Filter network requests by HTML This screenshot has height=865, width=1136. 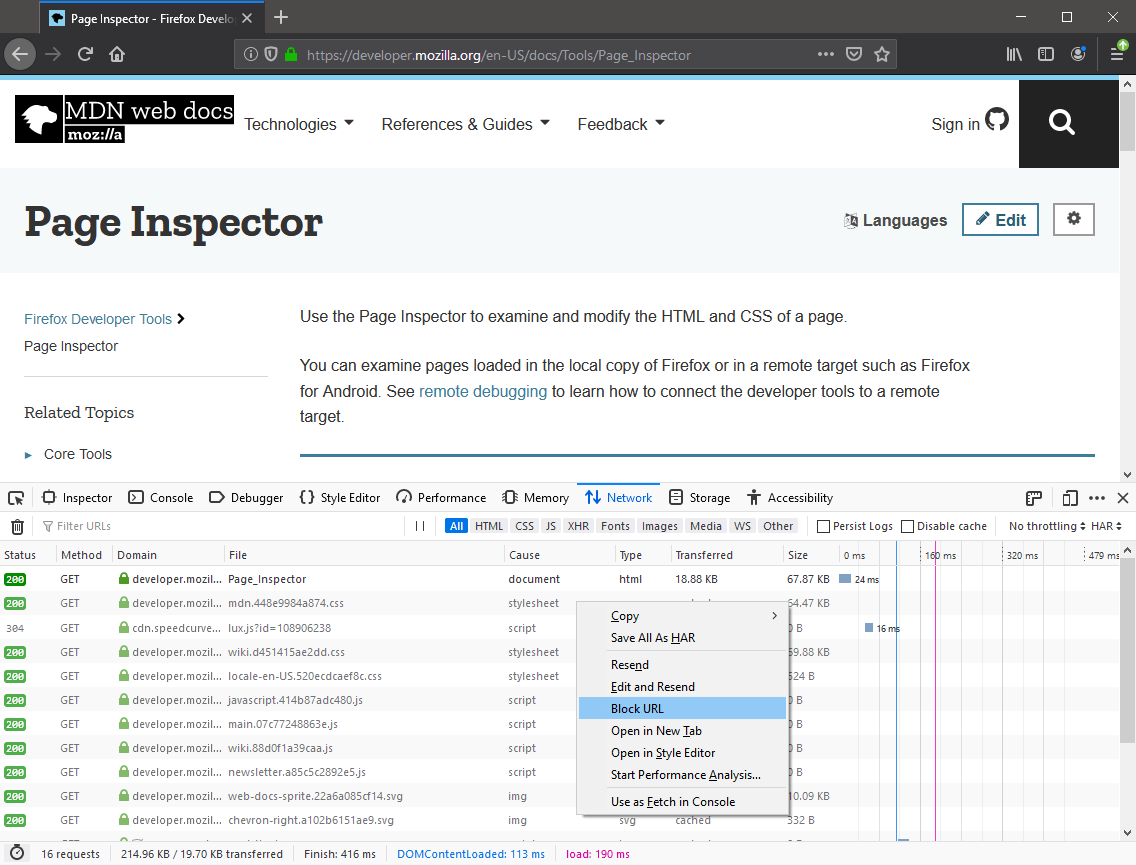point(489,527)
